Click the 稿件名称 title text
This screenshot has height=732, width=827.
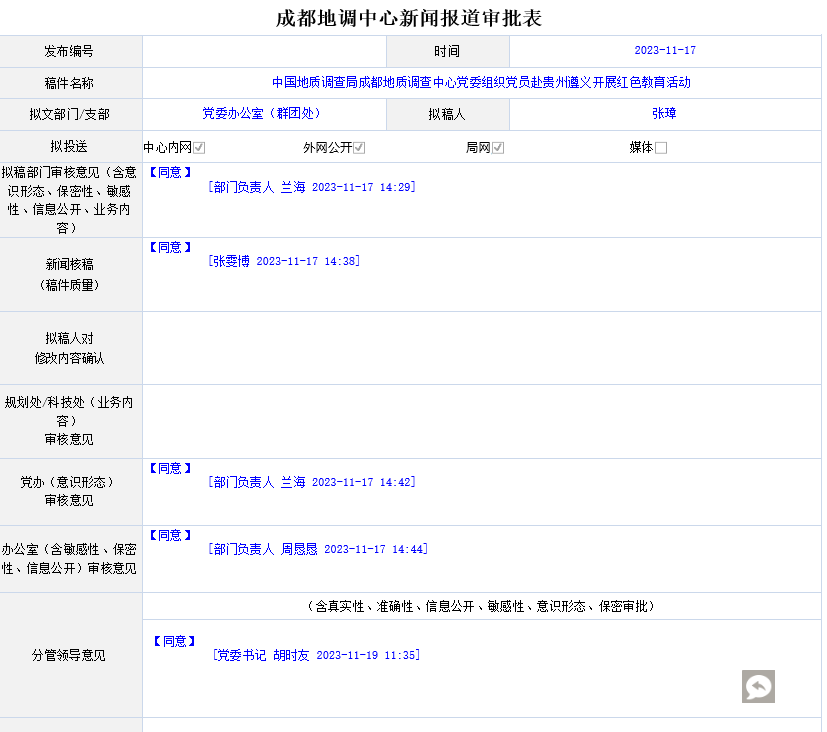point(481,83)
